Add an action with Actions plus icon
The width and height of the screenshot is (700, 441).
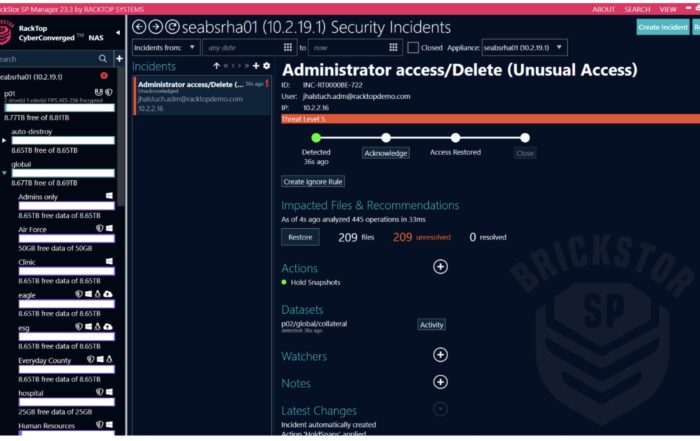pyautogui.click(x=440, y=266)
